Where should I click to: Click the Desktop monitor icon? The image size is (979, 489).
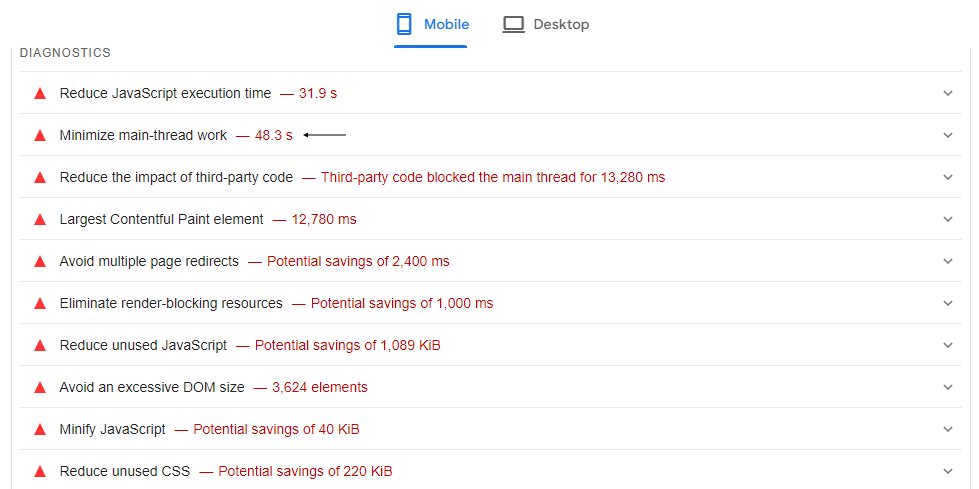click(x=513, y=24)
